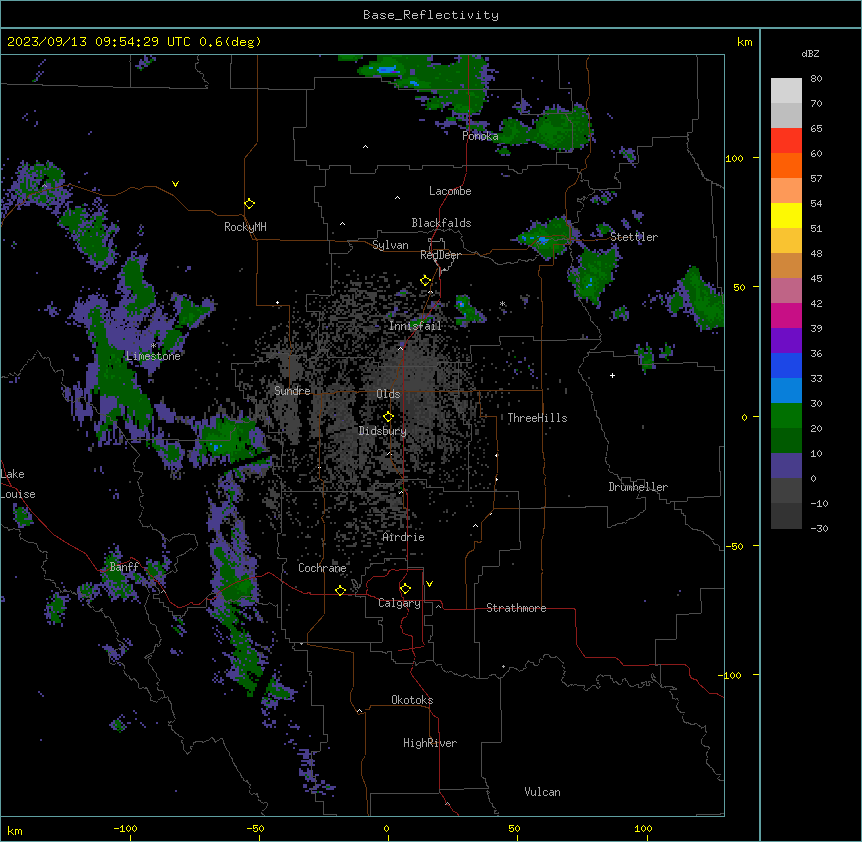Click the RockyMH label

coord(245,227)
